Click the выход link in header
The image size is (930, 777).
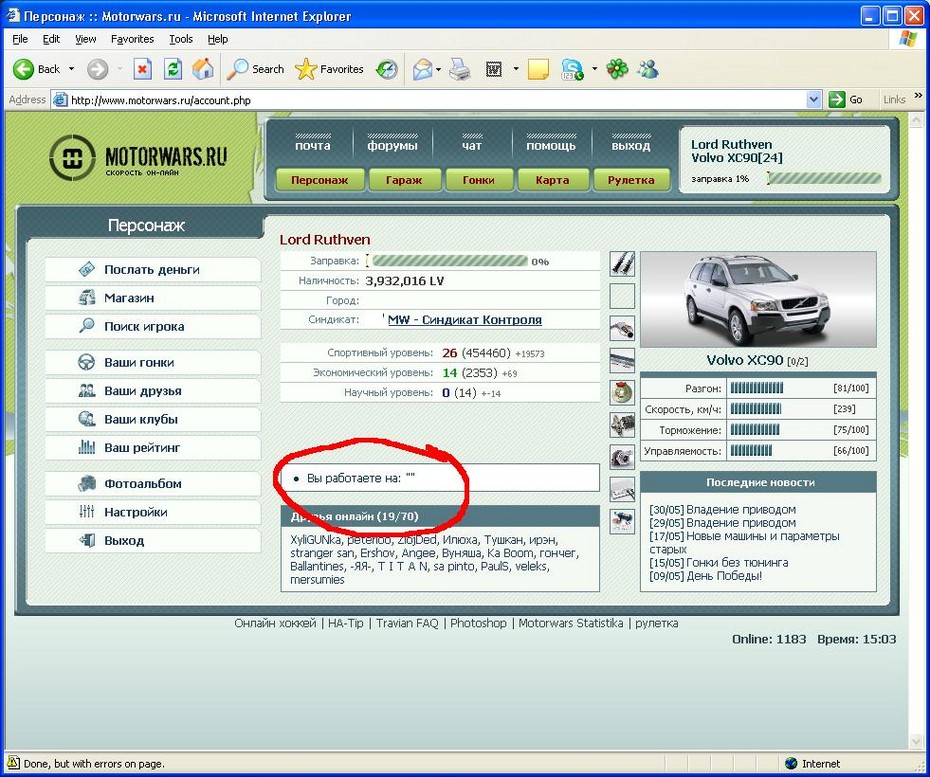[x=631, y=145]
